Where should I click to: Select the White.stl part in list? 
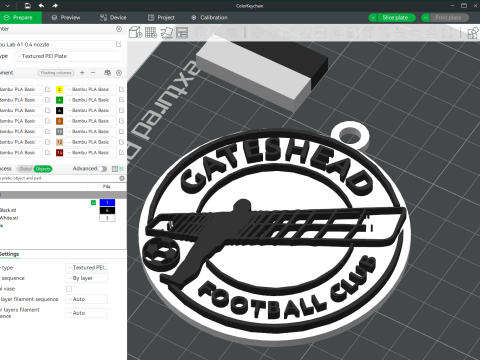pyautogui.click(x=9, y=218)
